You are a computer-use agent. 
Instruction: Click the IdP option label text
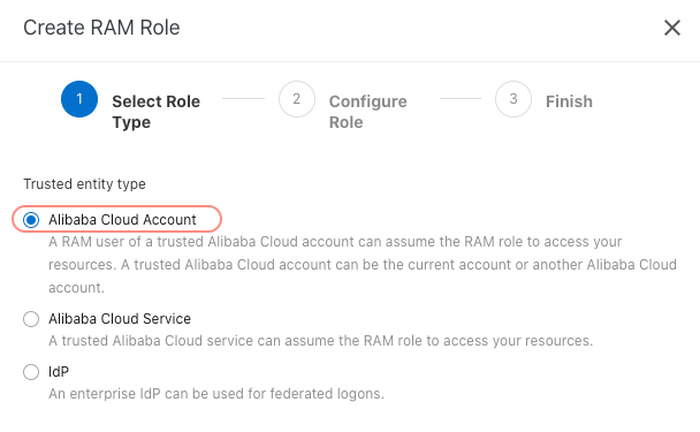58,372
